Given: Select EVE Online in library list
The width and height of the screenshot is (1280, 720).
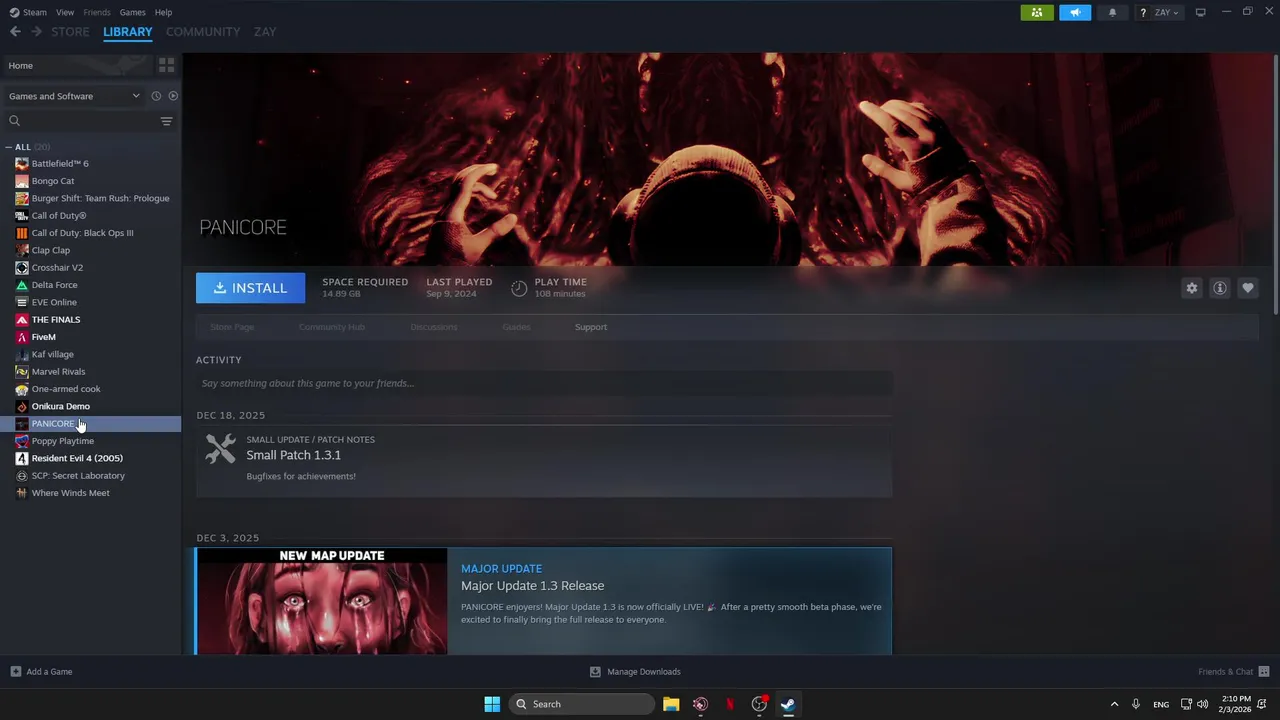Looking at the screenshot, I should [x=90, y=302].
